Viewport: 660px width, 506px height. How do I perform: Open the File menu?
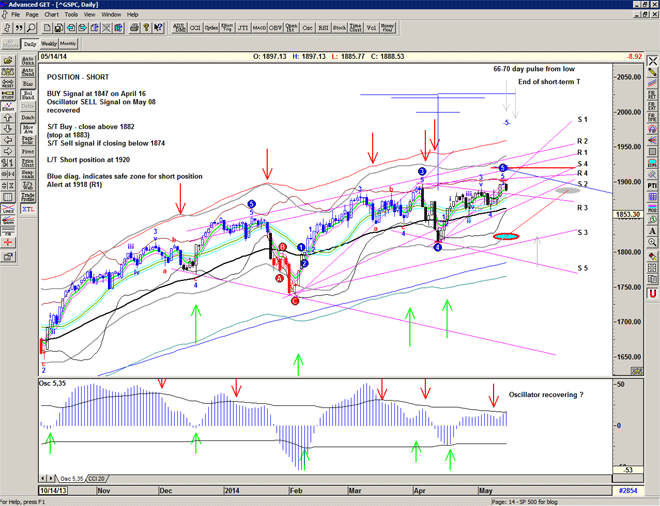(14, 15)
